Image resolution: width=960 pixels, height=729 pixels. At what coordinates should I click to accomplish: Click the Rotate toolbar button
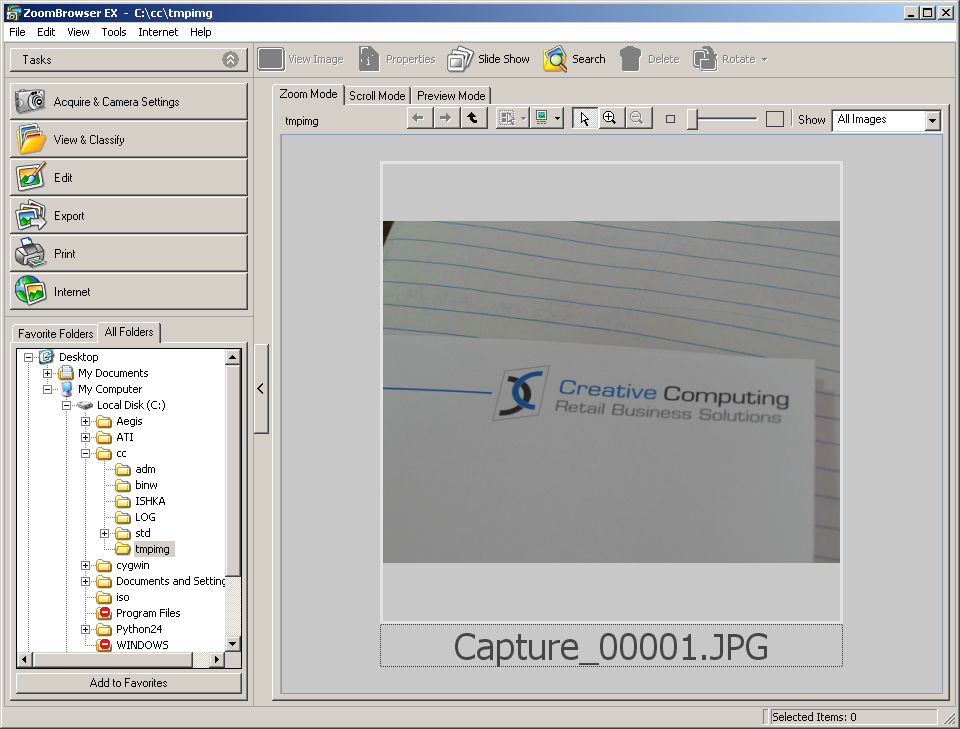(x=726, y=59)
